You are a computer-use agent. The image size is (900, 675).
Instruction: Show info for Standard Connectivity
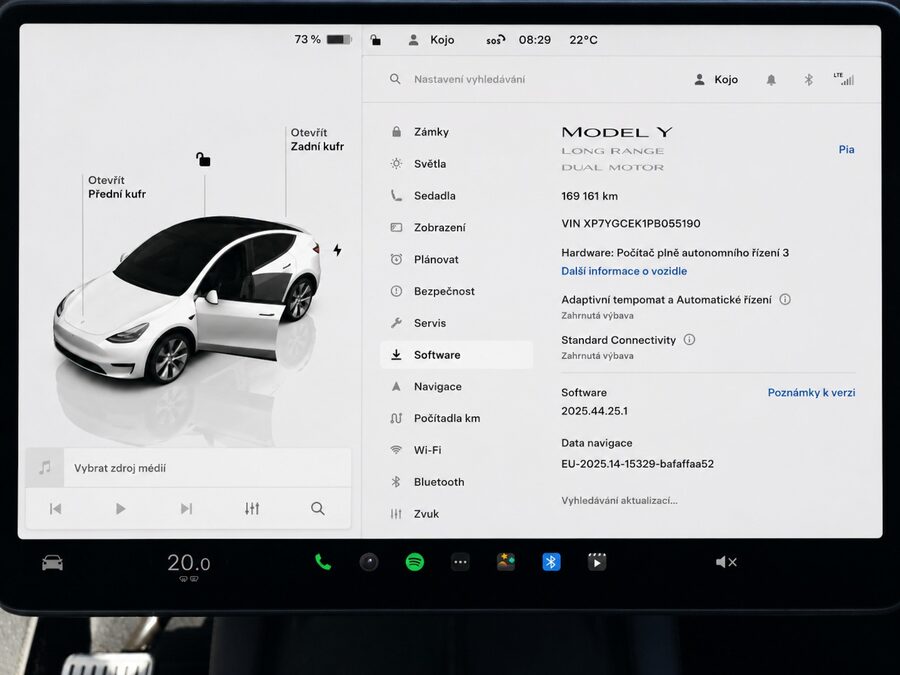[x=689, y=339]
